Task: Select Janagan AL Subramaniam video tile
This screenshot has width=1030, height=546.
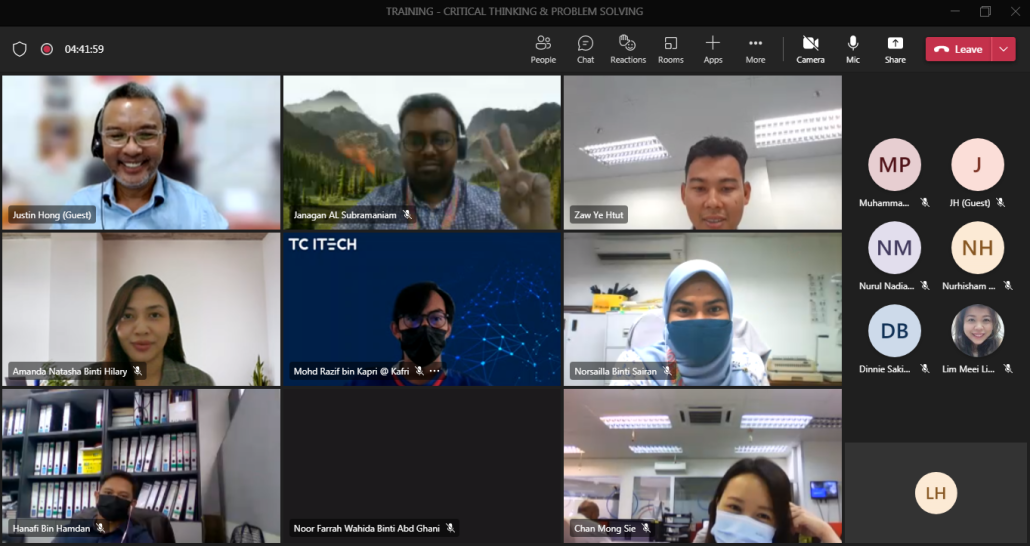Action: point(422,152)
